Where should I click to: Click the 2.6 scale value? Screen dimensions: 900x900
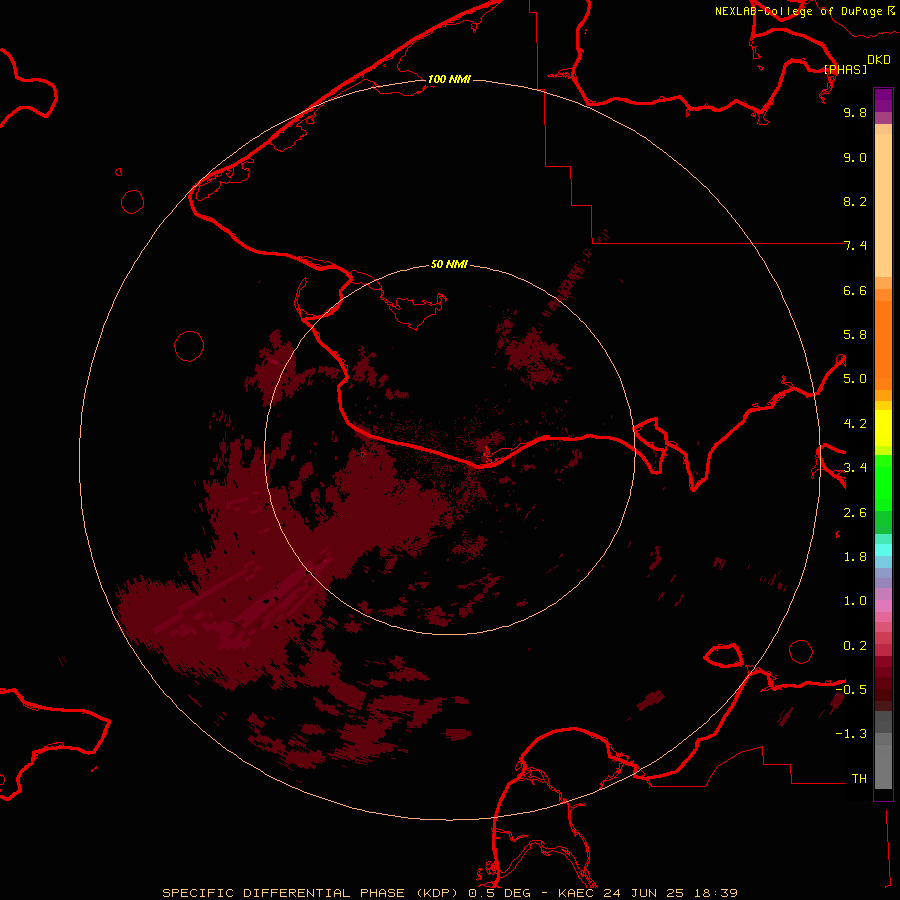pyautogui.click(x=855, y=513)
